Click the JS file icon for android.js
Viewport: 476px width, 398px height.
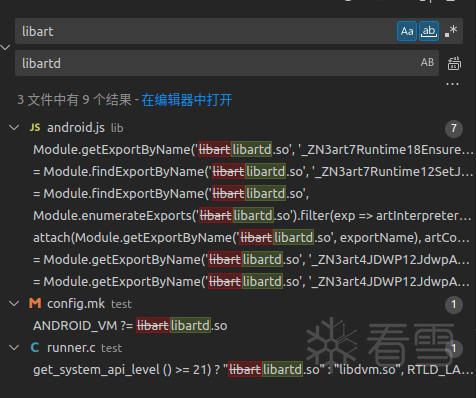35,128
